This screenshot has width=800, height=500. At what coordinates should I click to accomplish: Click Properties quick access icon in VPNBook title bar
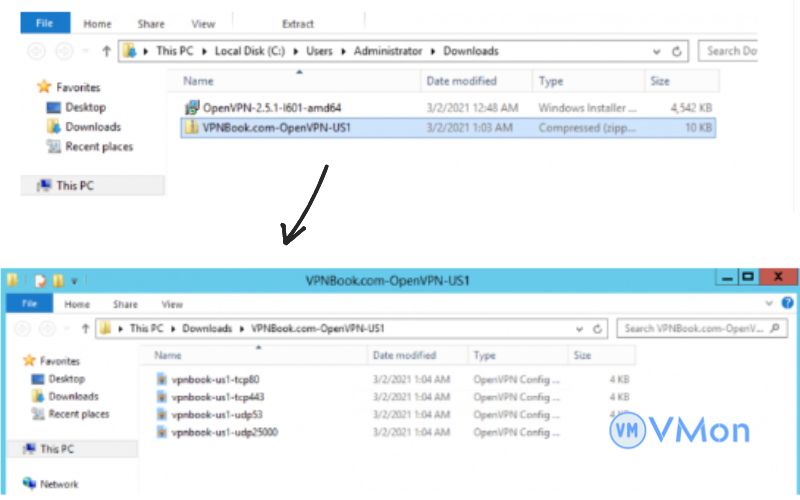pos(41,281)
